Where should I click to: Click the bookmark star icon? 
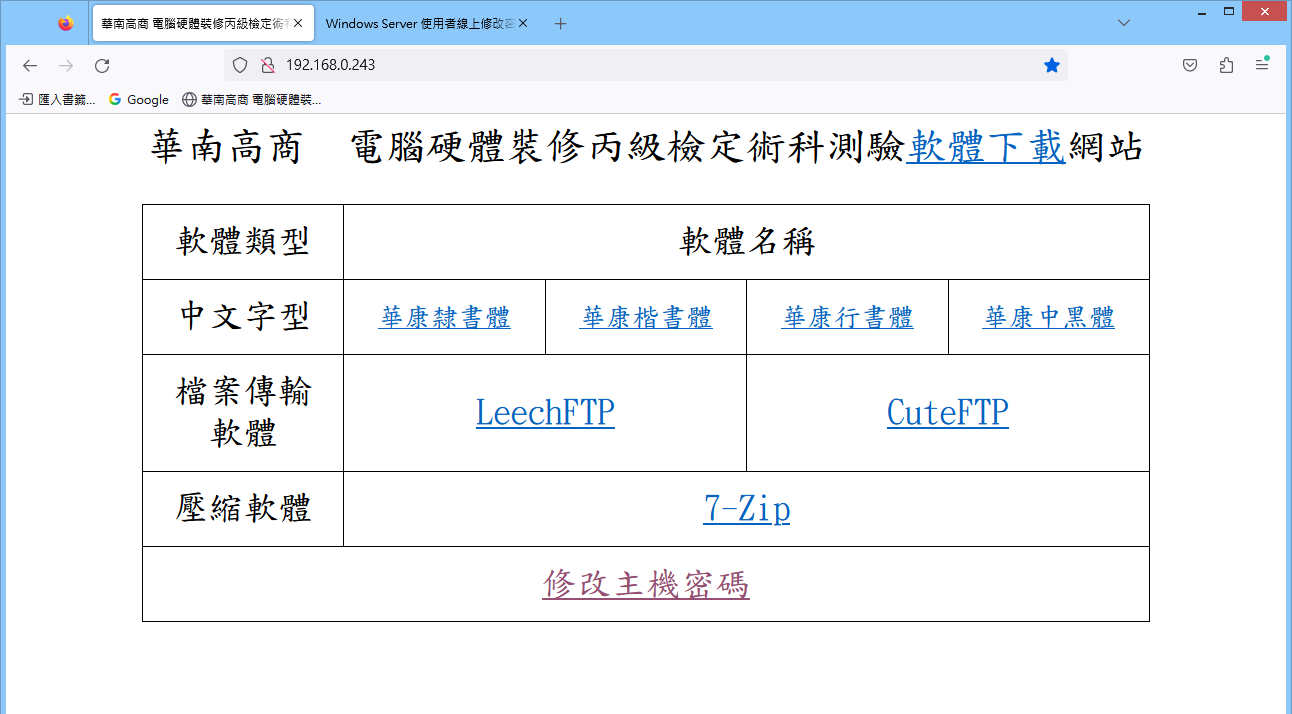[1051, 66]
